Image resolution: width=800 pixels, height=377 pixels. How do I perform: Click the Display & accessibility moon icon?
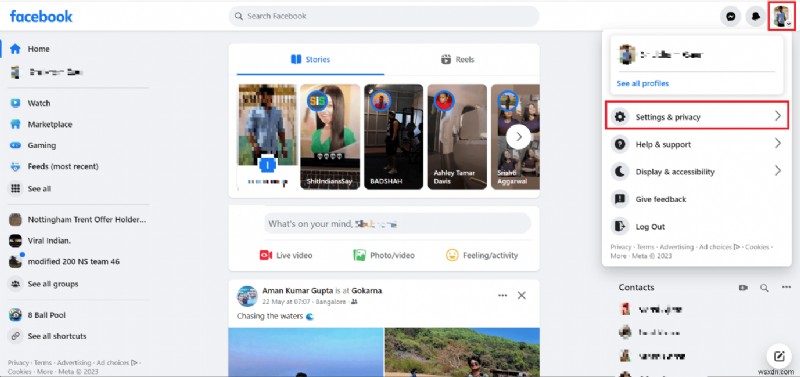pos(619,171)
